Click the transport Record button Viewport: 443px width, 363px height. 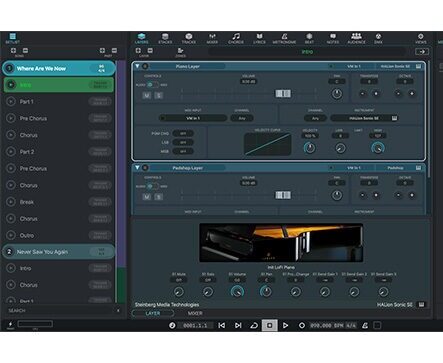click(302, 325)
